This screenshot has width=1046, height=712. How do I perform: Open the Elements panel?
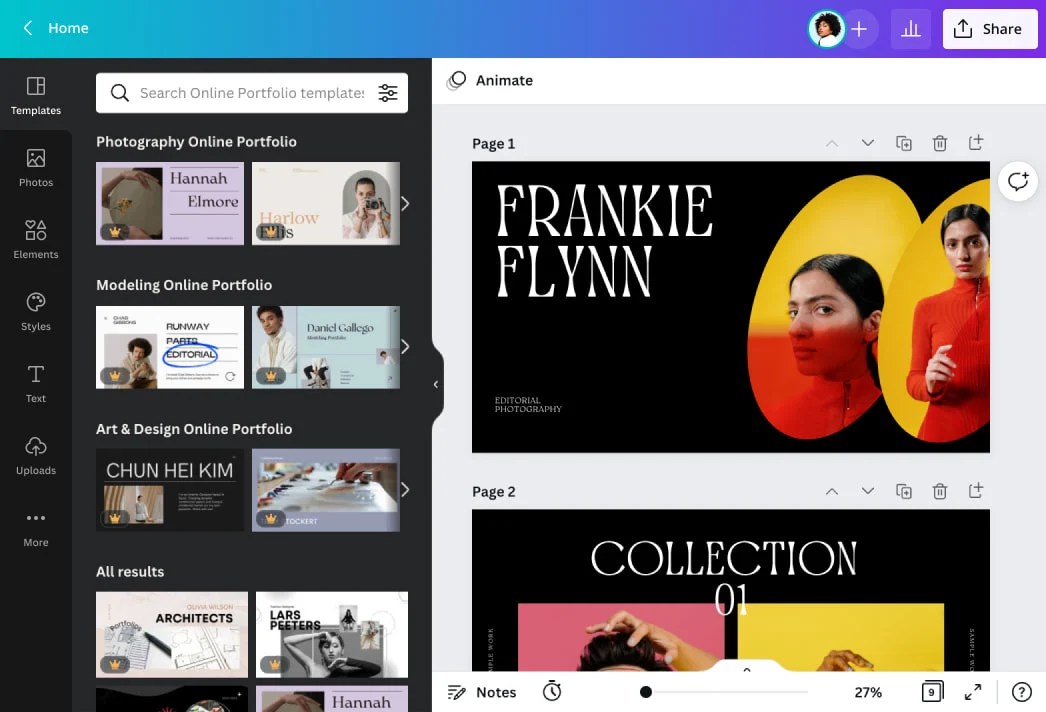[36, 238]
